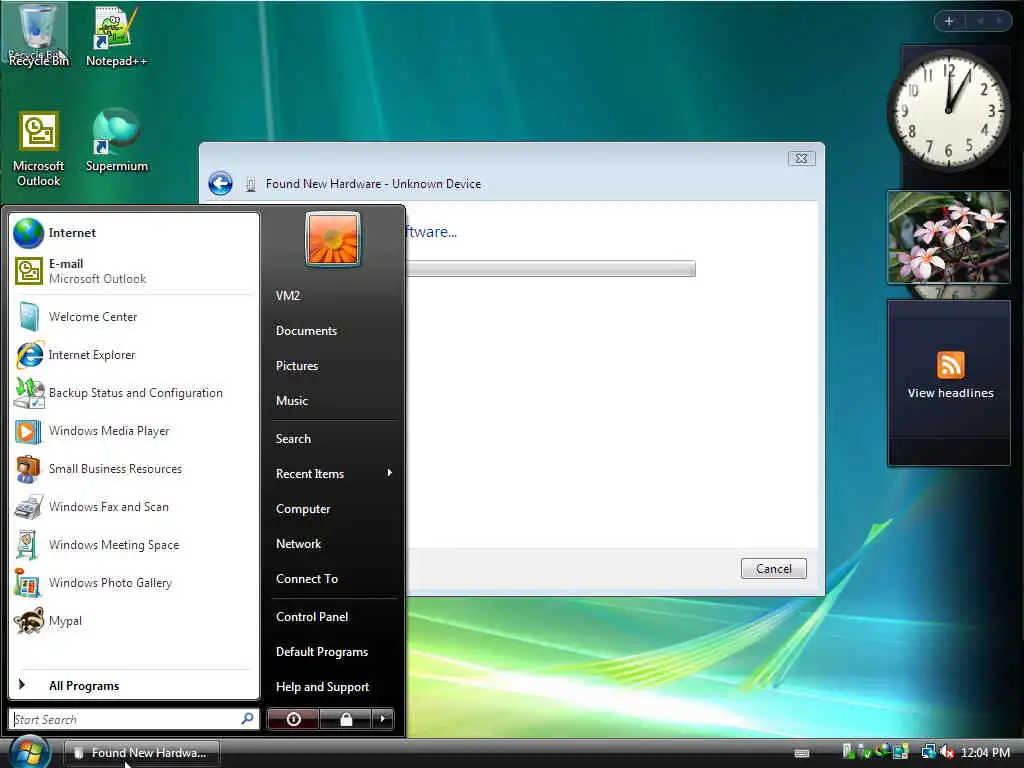Click the Windows Sidebar tray icon

point(901,753)
